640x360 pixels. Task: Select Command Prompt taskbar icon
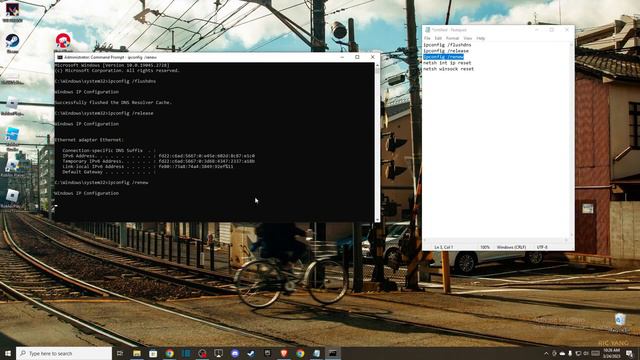click(333, 353)
